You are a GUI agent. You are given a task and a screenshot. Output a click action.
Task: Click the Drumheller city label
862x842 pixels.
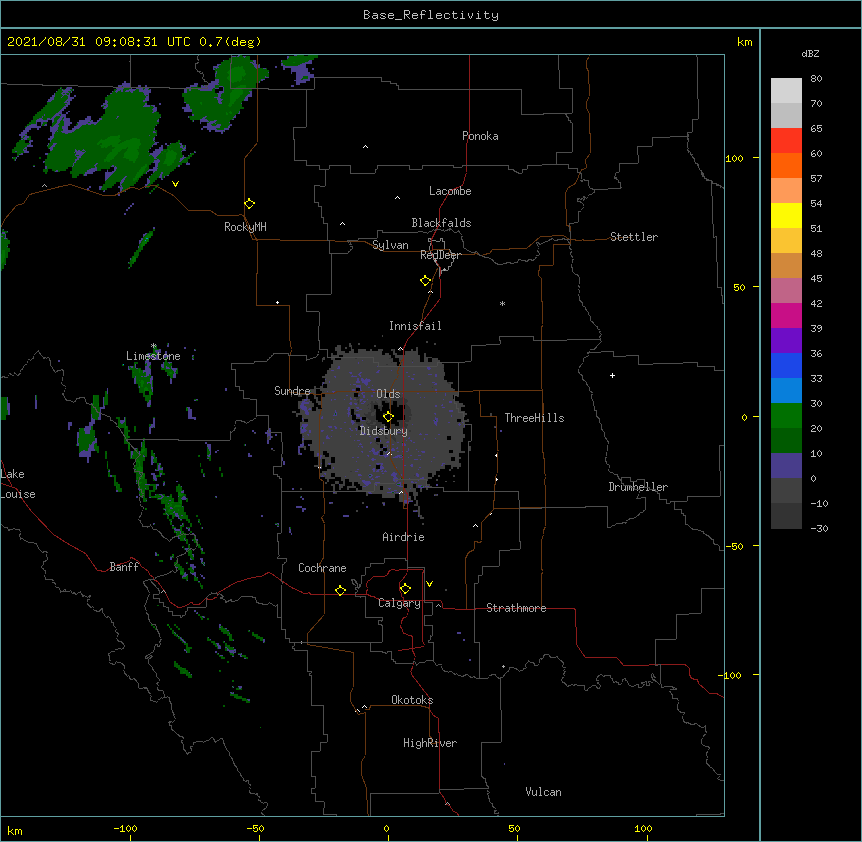tap(638, 487)
